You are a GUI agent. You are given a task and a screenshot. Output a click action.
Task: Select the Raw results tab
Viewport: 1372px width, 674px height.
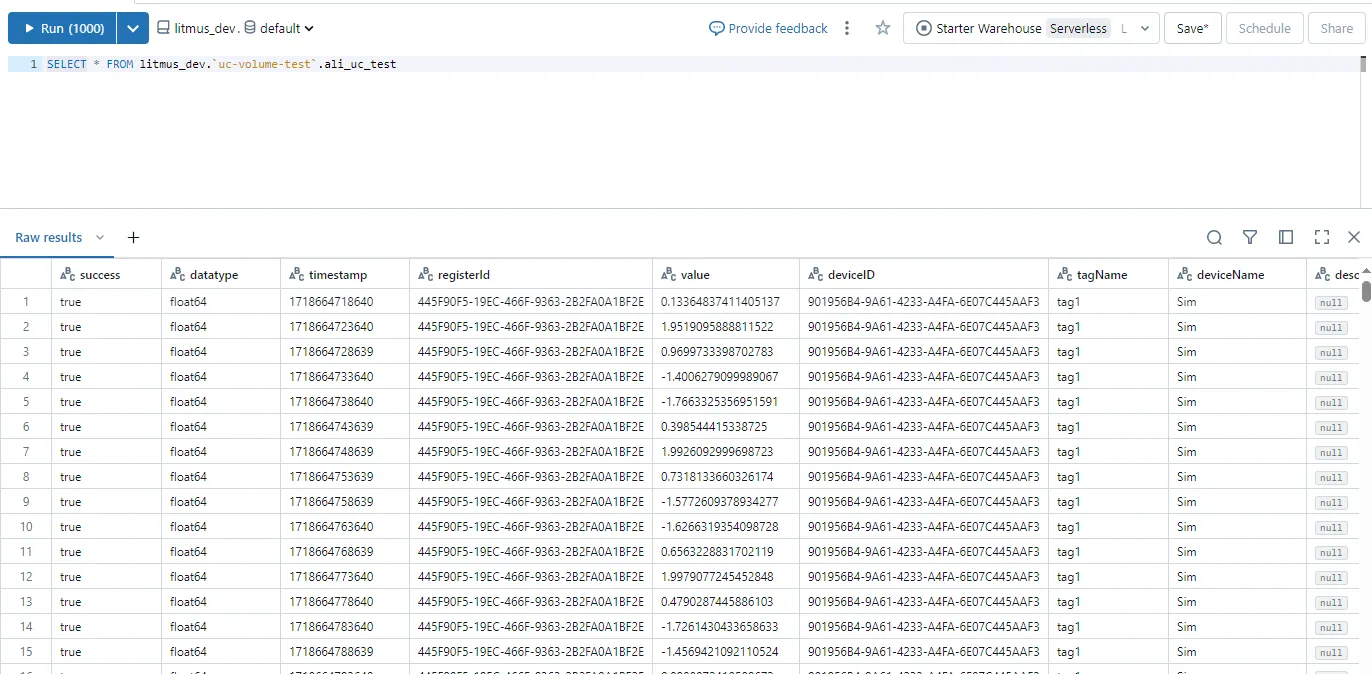click(x=48, y=237)
